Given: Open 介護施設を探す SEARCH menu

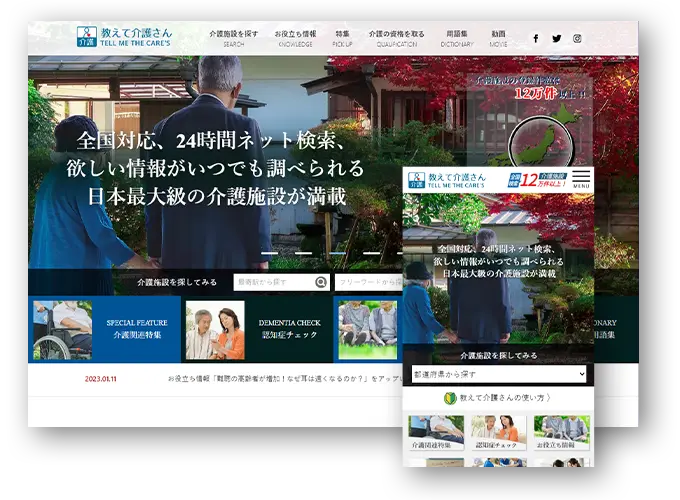Looking at the screenshot, I should (x=234, y=38).
